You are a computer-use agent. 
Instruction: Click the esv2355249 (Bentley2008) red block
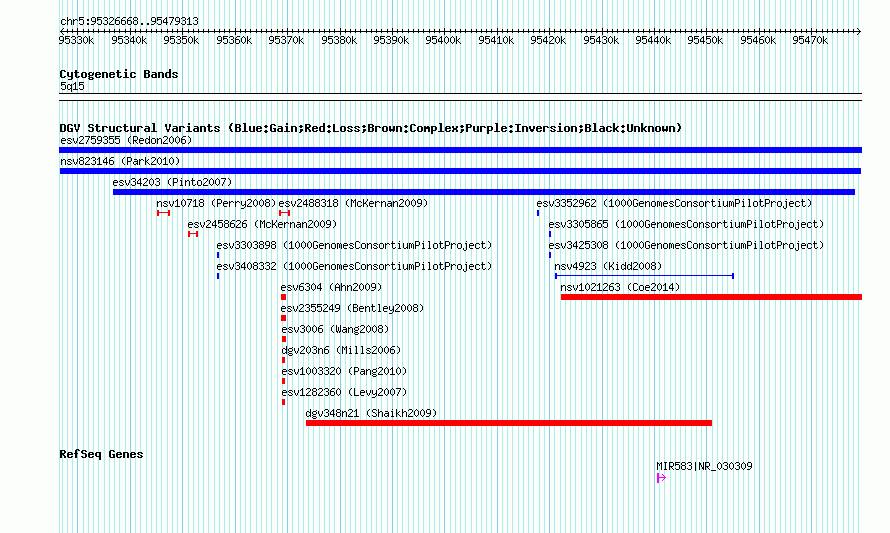tap(283, 318)
